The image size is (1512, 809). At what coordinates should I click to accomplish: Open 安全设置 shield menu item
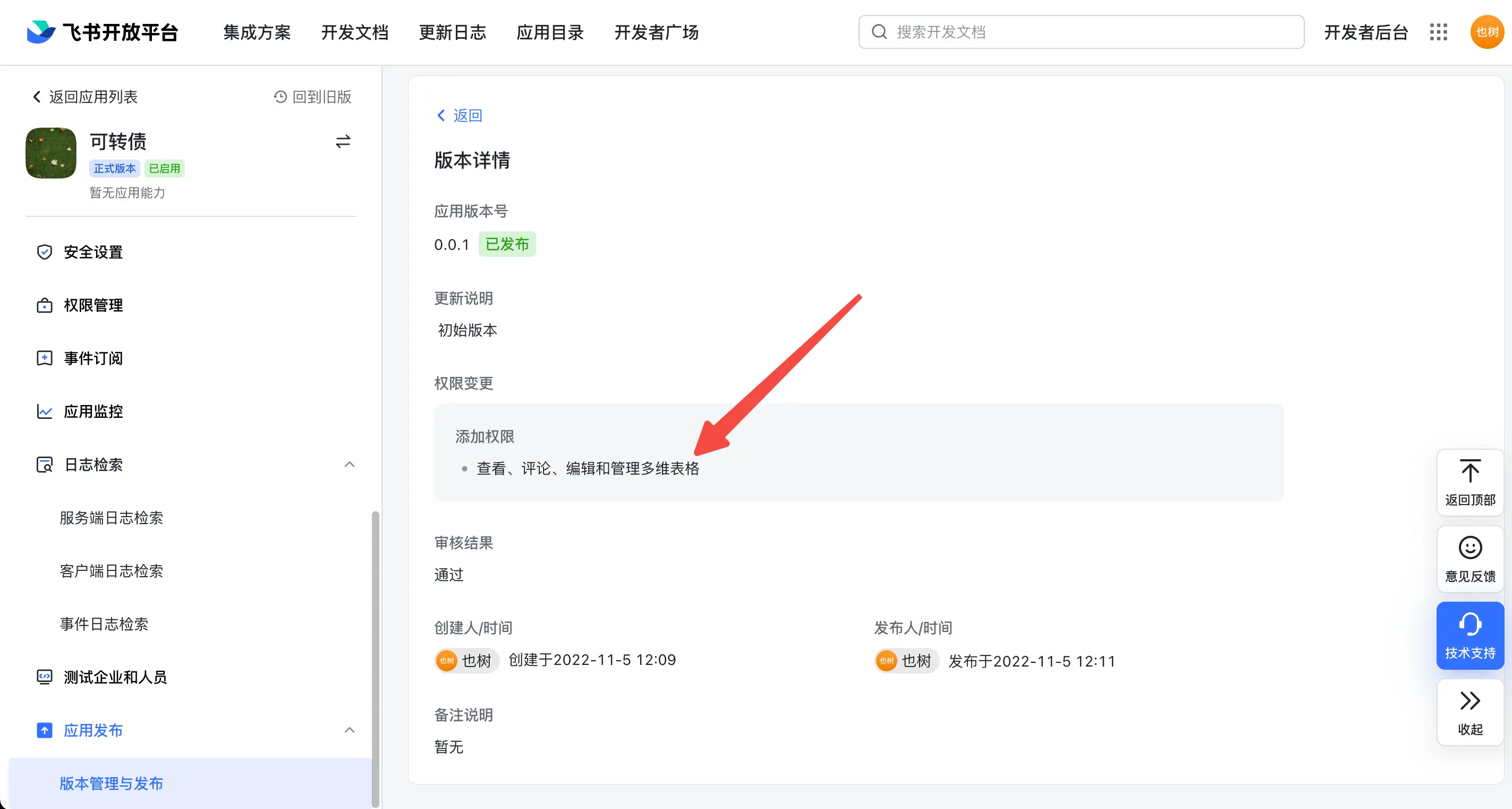pos(93,252)
